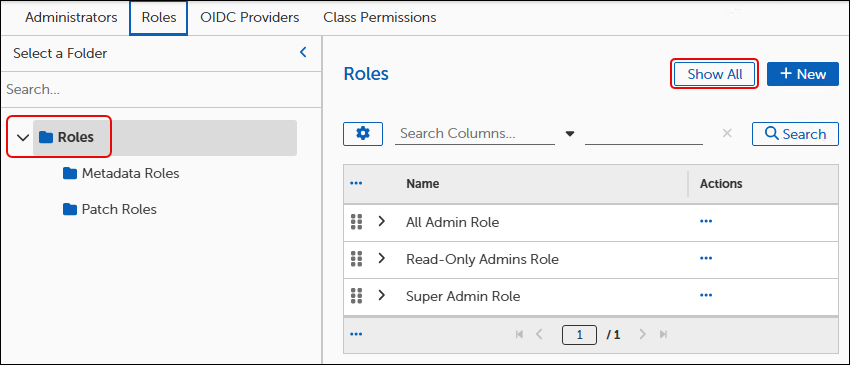Click the Show All button

(x=714, y=74)
